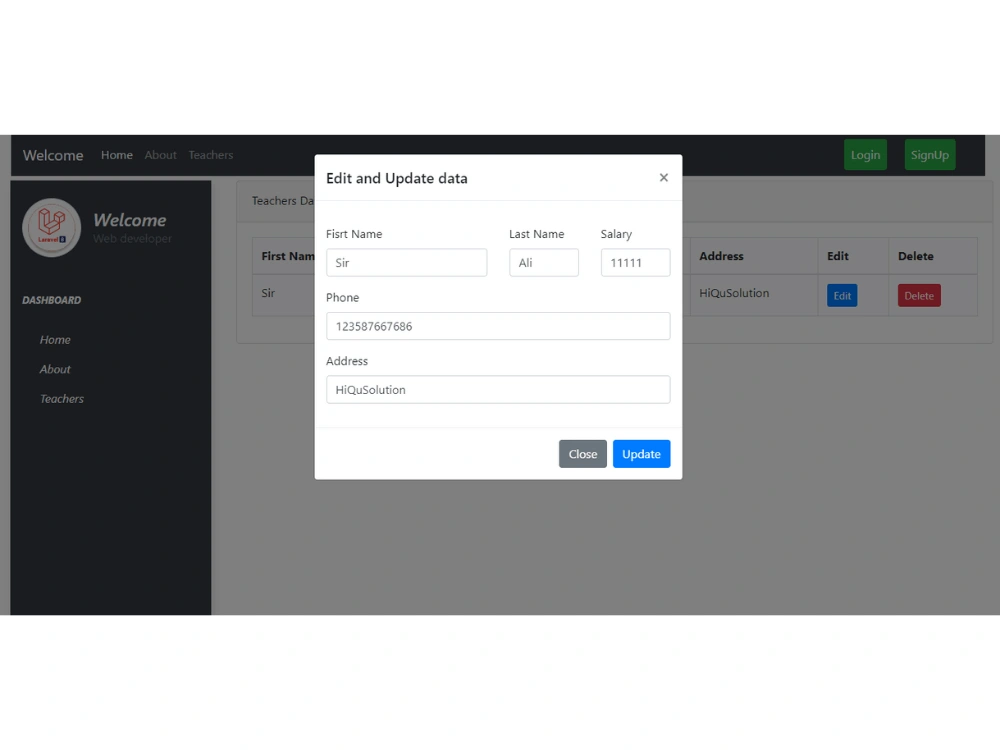Click the Laravel logo in the sidebar

coord(51,227)
